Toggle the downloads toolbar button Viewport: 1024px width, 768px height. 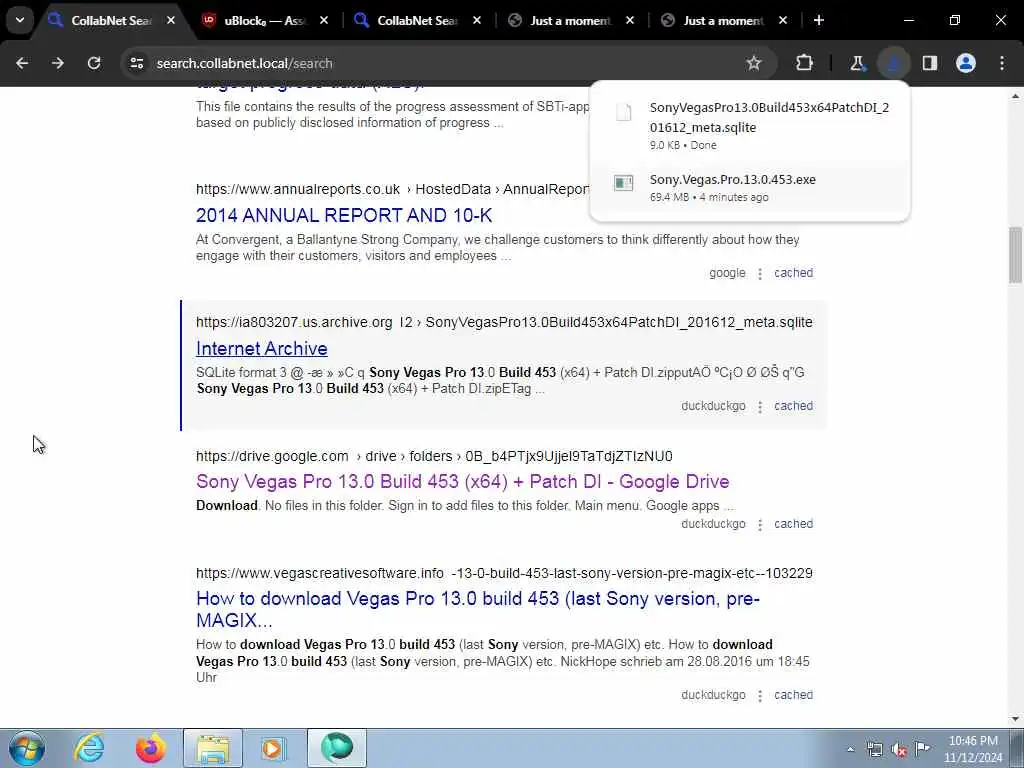pyautogui.click(x=893, y=63)
